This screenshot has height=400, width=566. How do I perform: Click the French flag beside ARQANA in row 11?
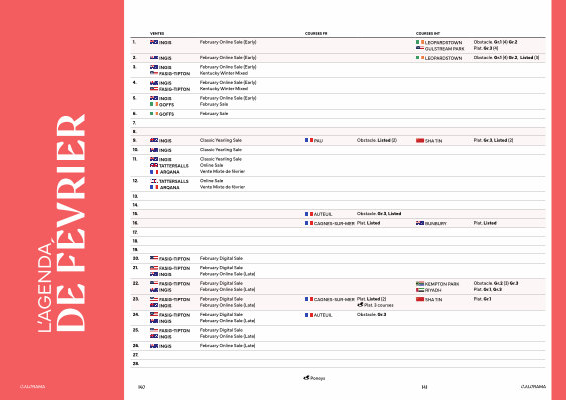coord(154,172)
